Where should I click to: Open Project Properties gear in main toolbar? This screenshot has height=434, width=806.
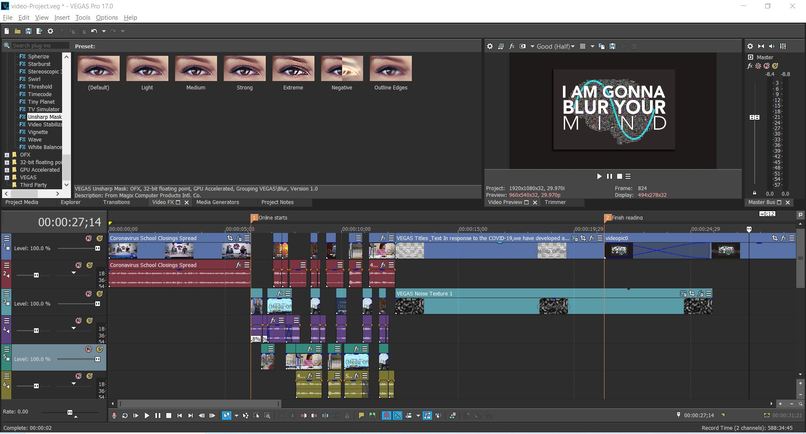coord(50,31)
